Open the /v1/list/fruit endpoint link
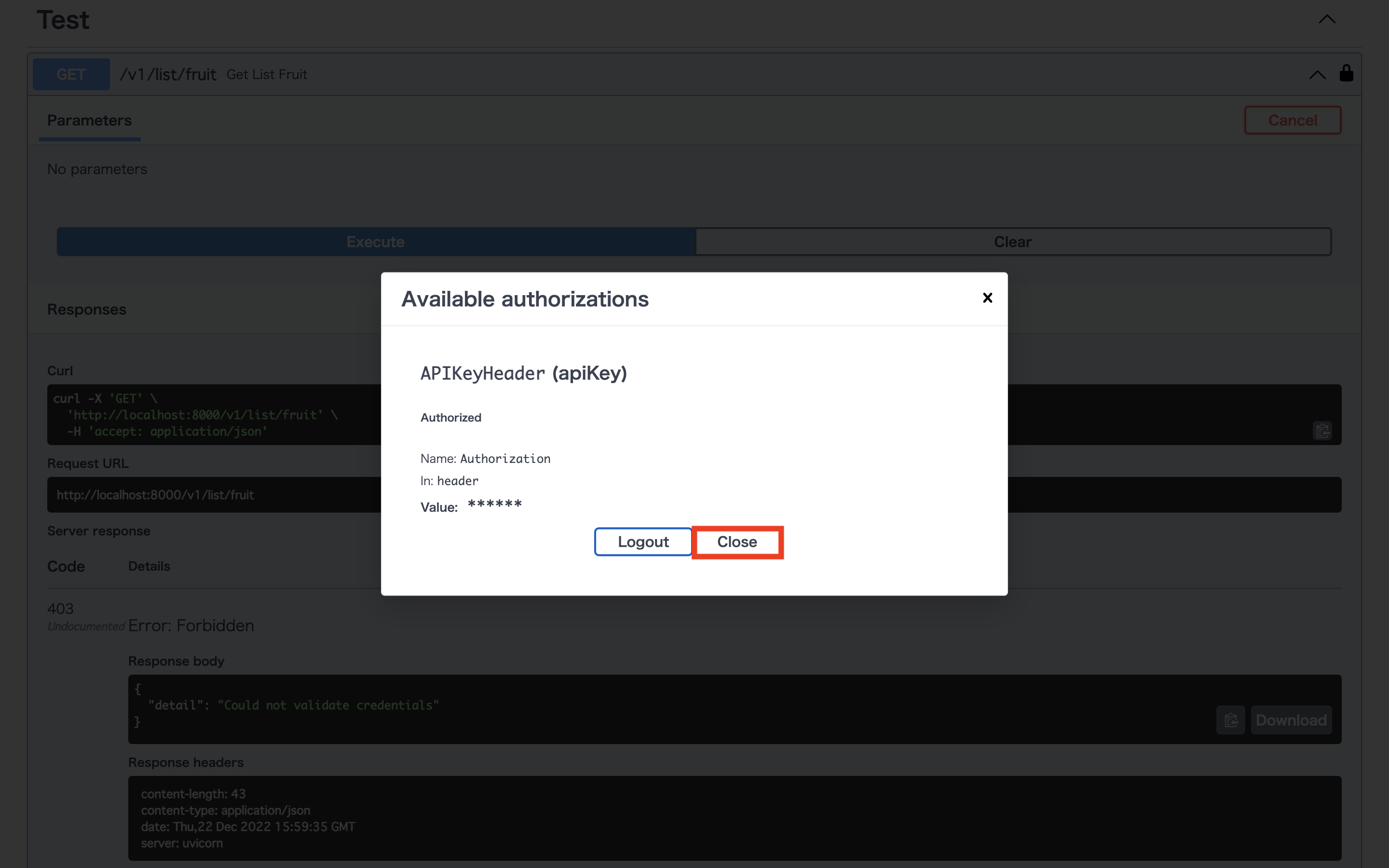1389x868 pixels. click(x=167, y=73)
